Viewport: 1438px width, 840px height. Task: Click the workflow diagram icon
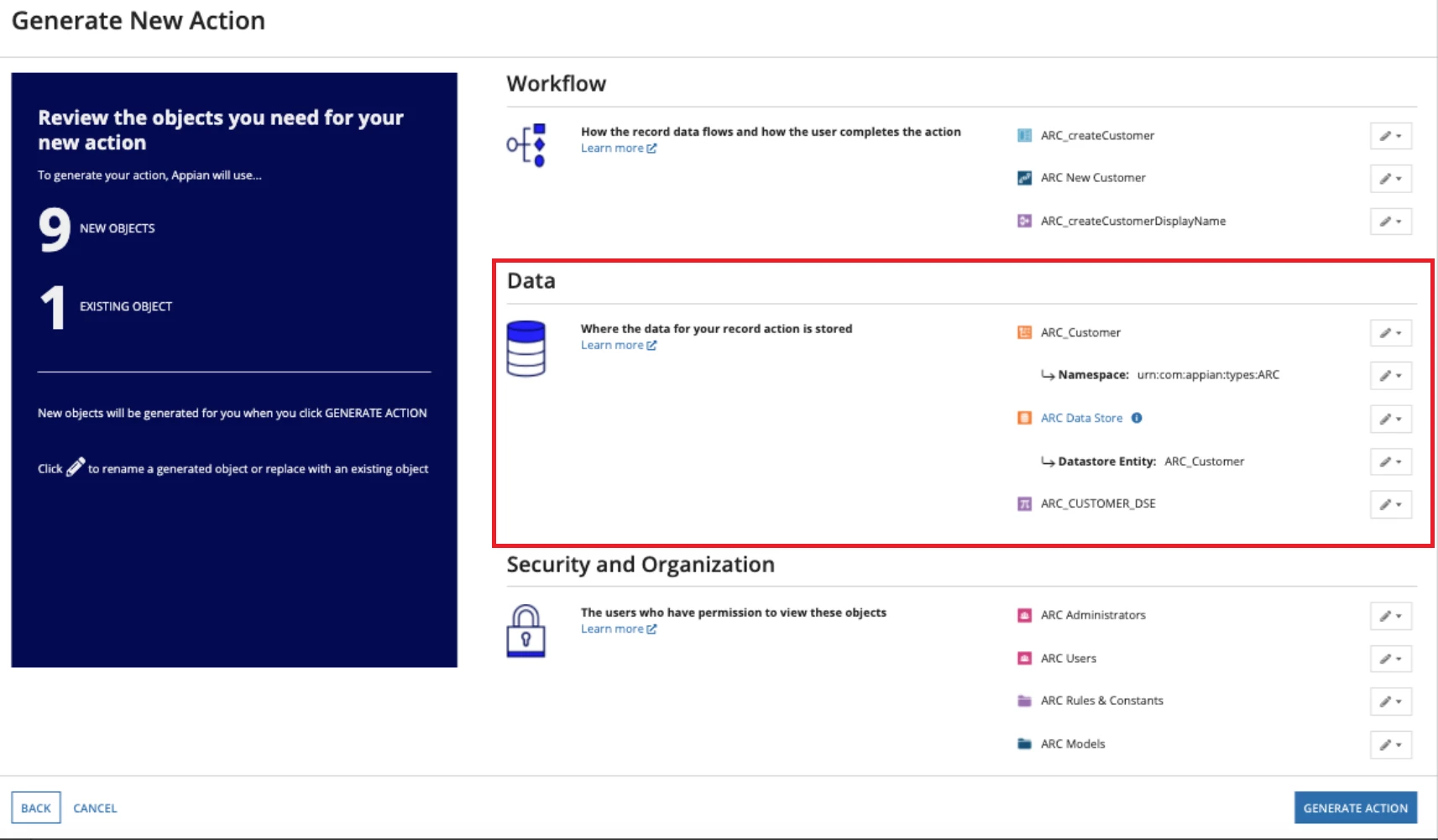[x=526, y=145]
